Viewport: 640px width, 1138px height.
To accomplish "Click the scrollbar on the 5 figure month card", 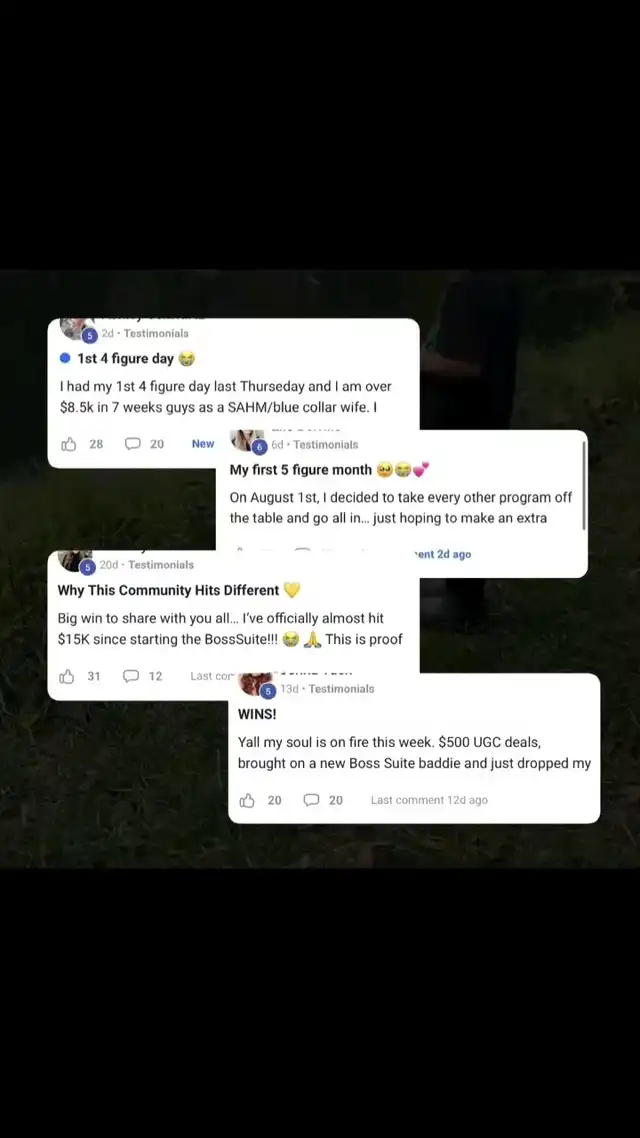I will pos(584,484).
